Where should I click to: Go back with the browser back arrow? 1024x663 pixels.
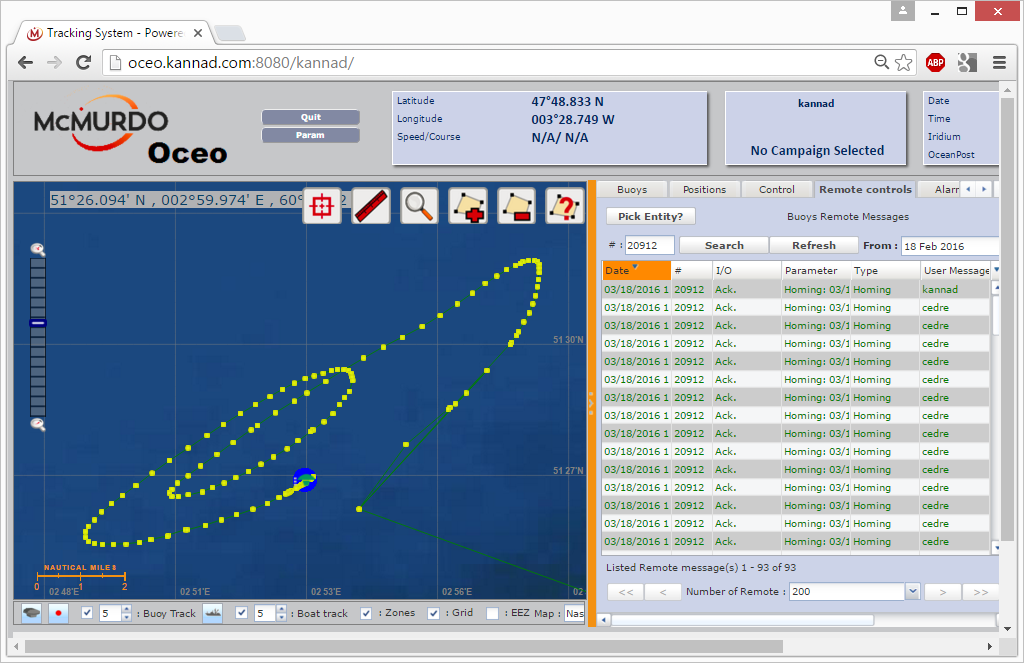(x=25, y=63)
